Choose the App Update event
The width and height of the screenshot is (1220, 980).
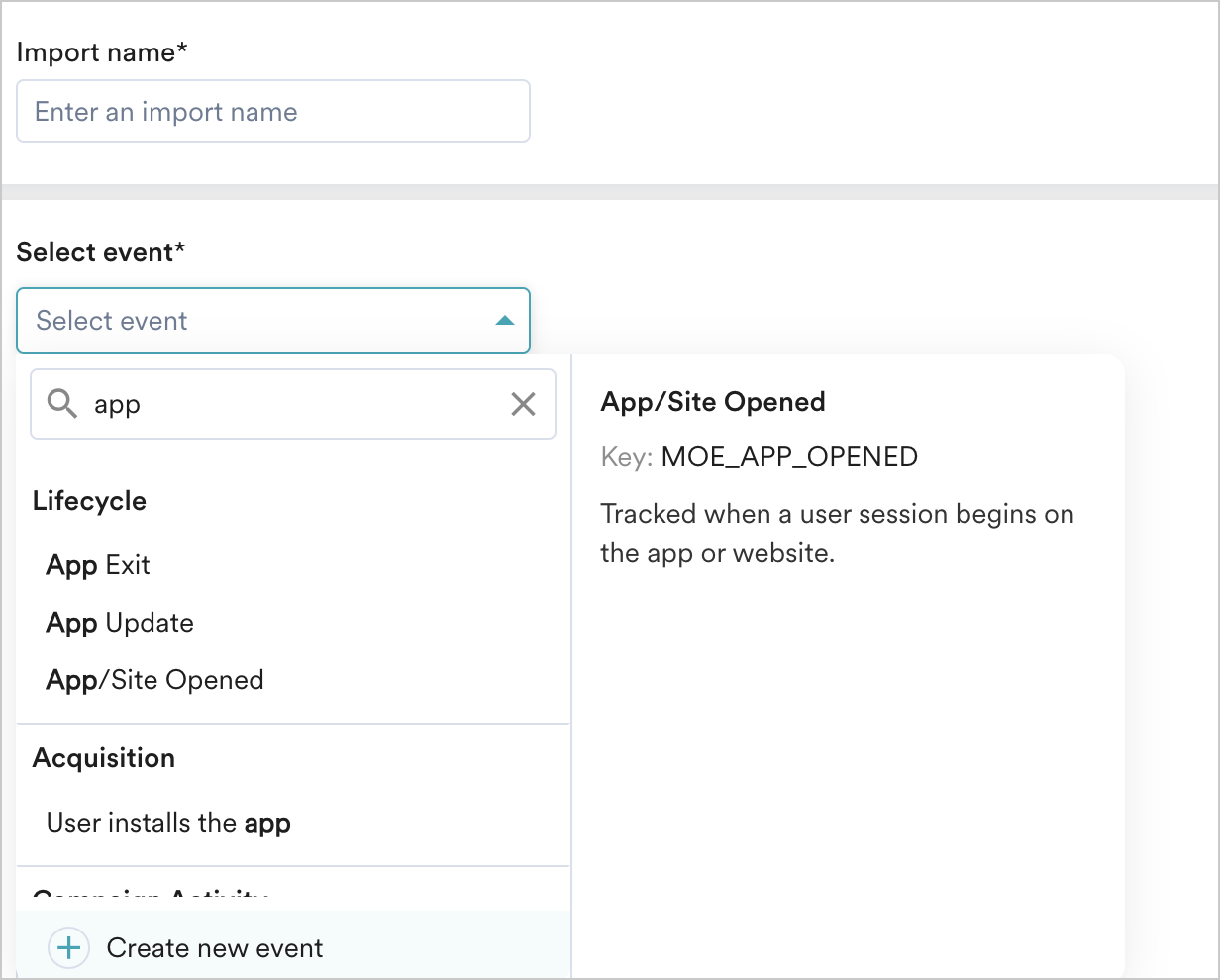120,623
